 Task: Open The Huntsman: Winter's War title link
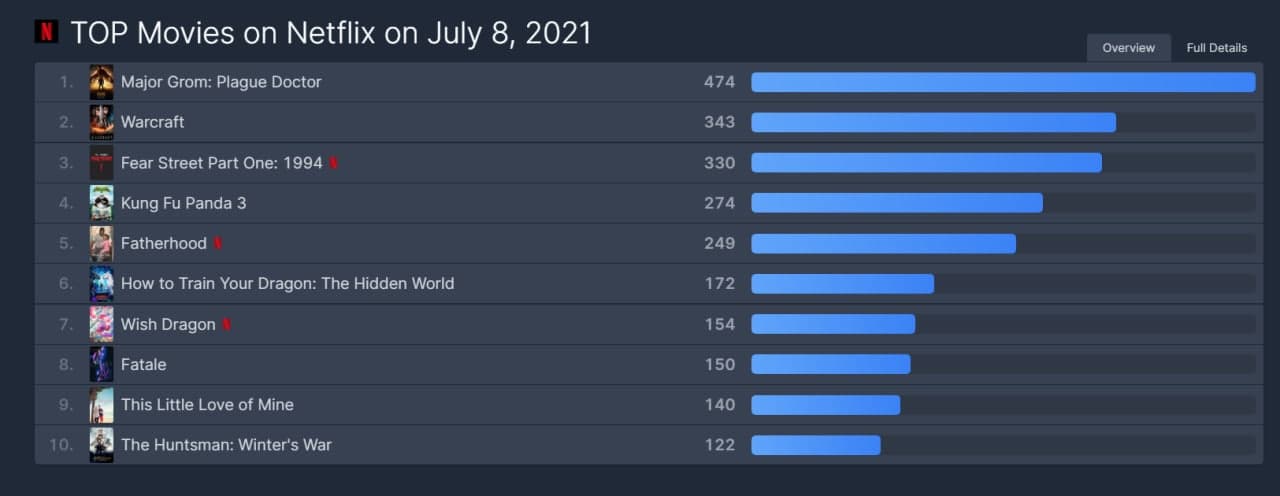click(226, 445)
